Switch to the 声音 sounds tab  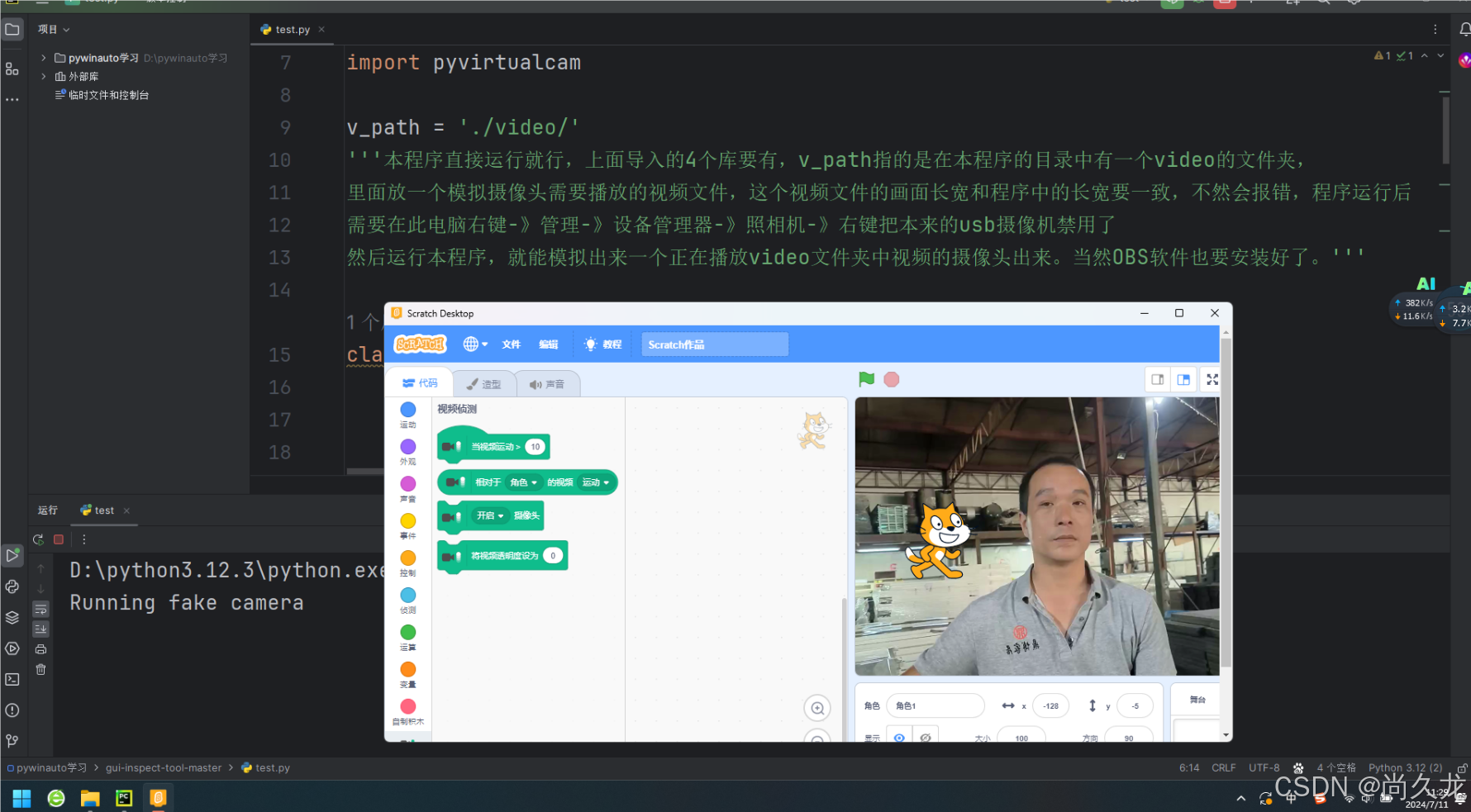[547, 384]
